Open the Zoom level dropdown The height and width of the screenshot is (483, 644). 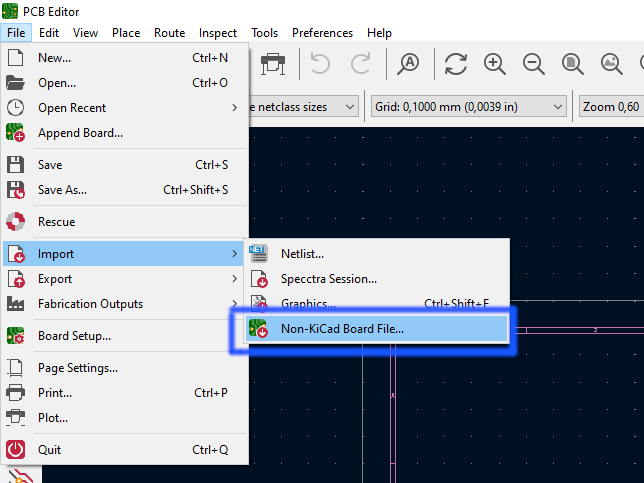pos(612,107)
